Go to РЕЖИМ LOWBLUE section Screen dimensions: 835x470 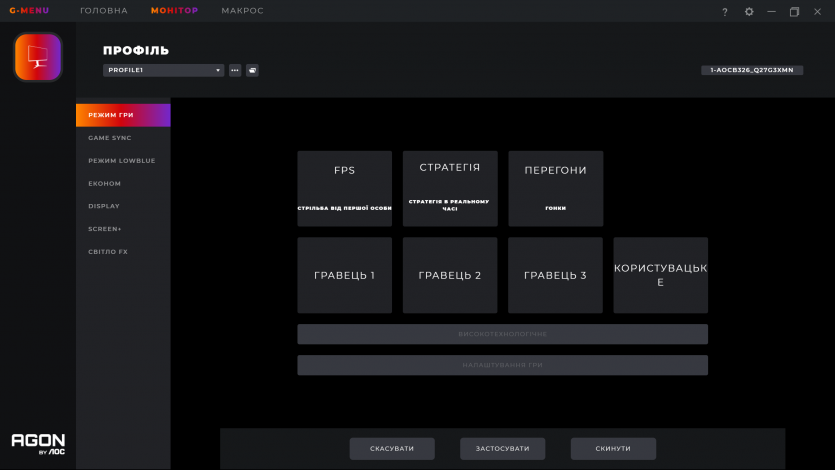121,160
